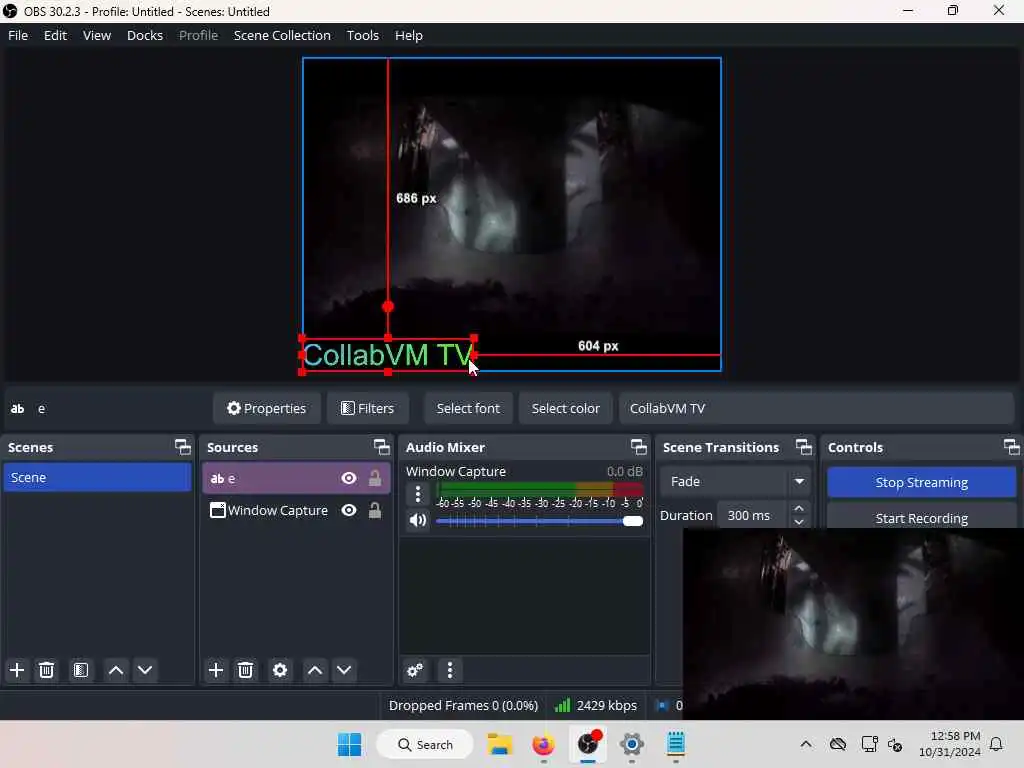Open Firefox from taskbar

point(543,744)
